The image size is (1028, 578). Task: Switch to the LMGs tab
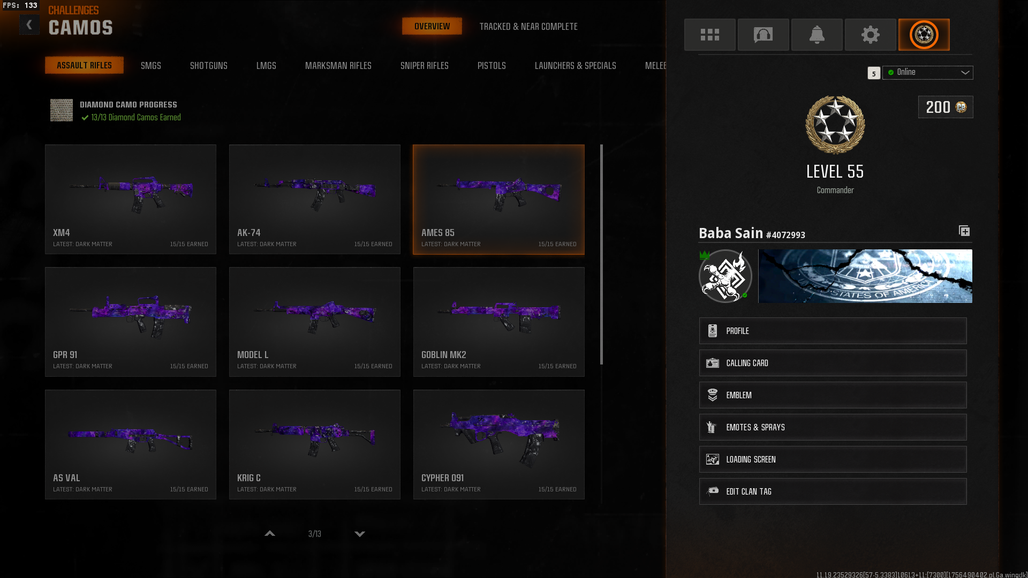[266, 66]
